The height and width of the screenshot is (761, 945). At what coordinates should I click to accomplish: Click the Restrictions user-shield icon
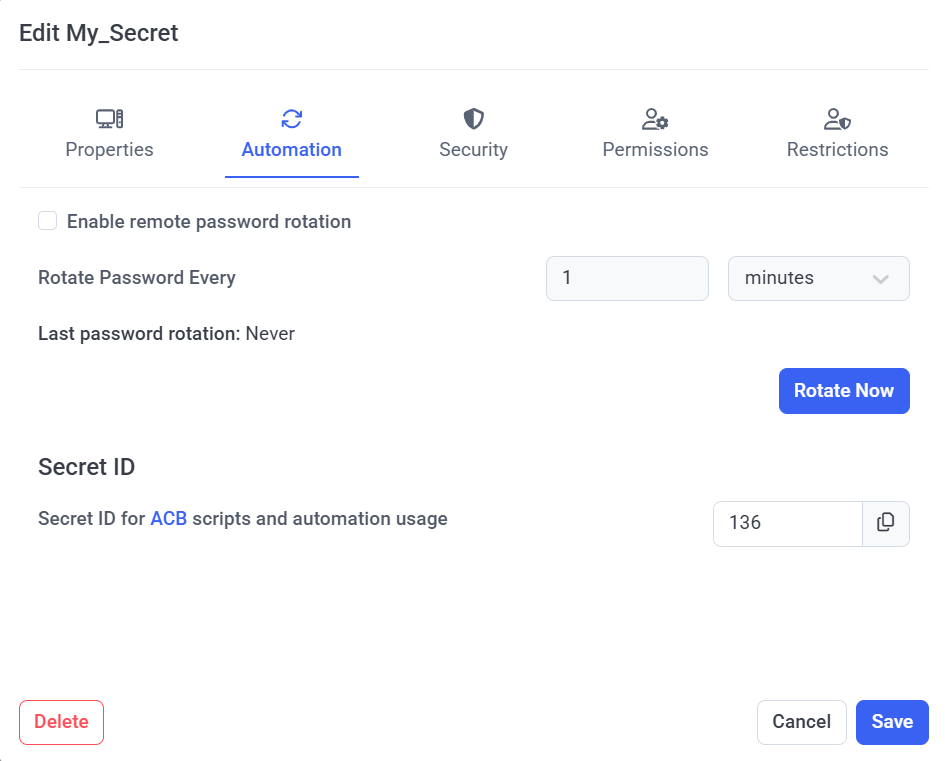tap(837, 120)
